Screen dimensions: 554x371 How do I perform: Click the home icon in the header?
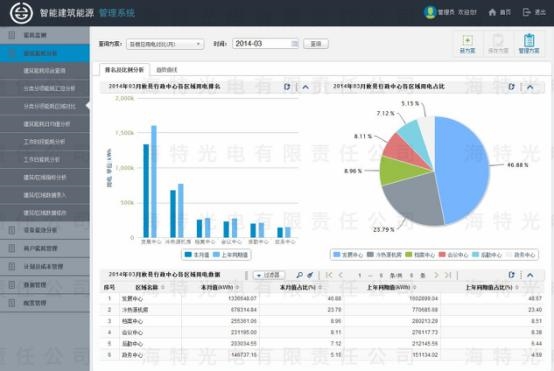tap(492, 12)
